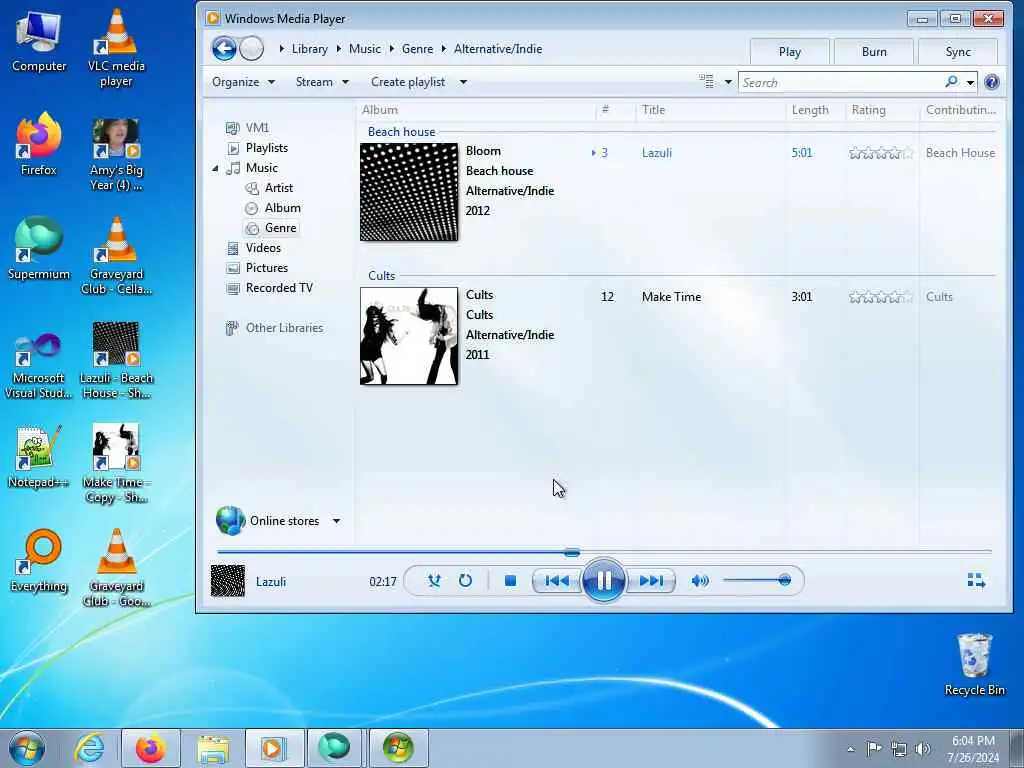Click Alternative/Indie in the breadcrumb
Image resolution: width=1024 pixels, height=768 pixels.
[498, 49]
